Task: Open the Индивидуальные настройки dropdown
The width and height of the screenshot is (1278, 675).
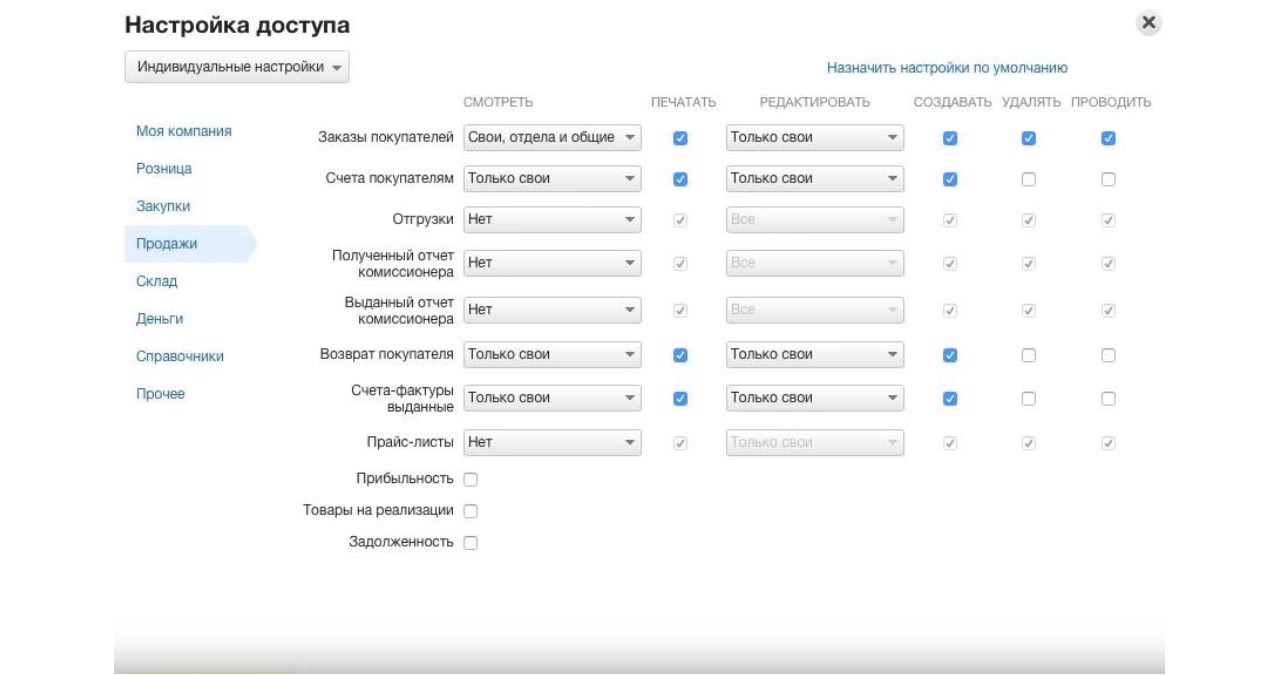Action: pyautogui.click(x=237, y=67)
